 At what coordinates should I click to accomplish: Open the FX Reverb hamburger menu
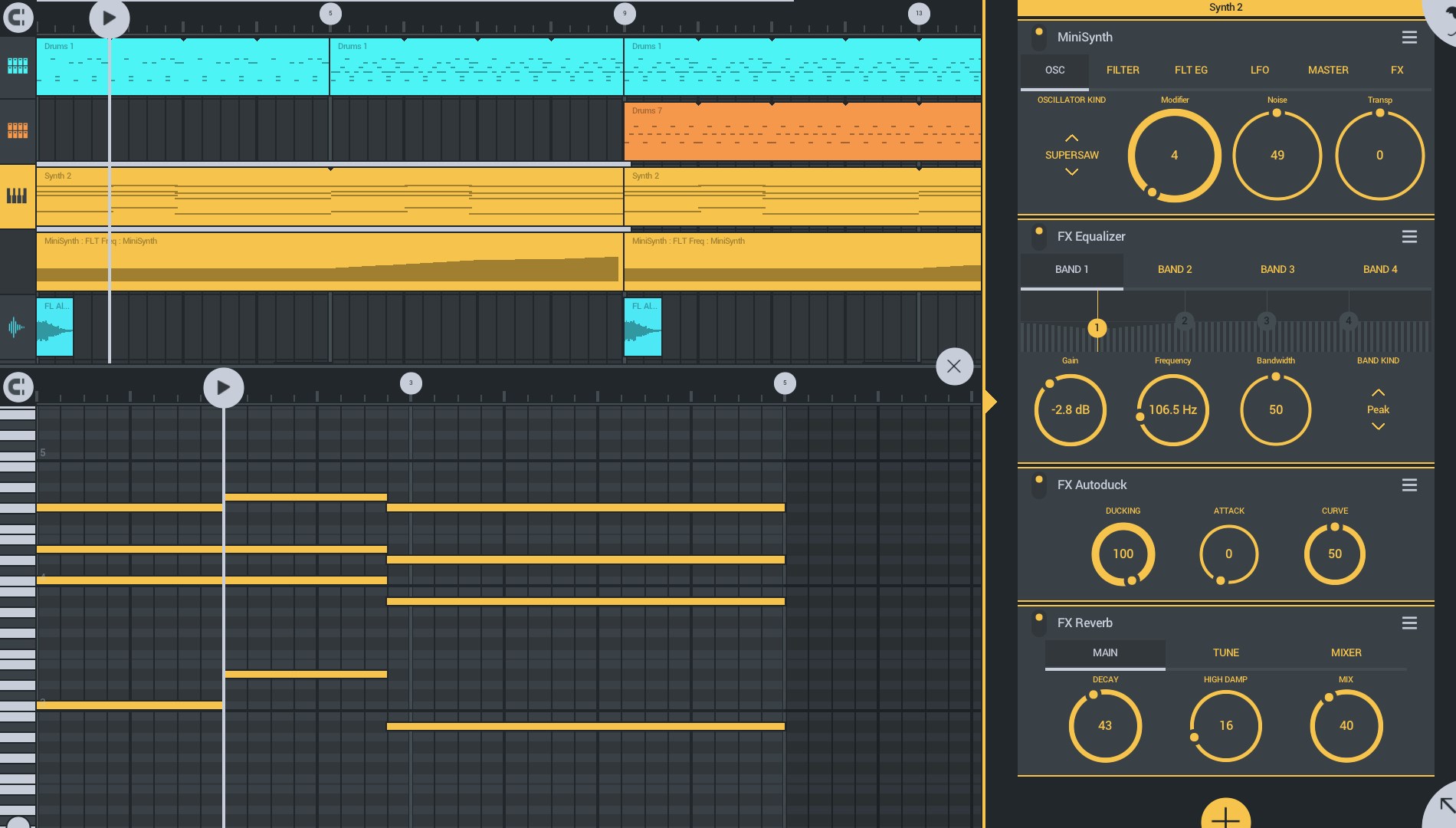coord(1410,623)
